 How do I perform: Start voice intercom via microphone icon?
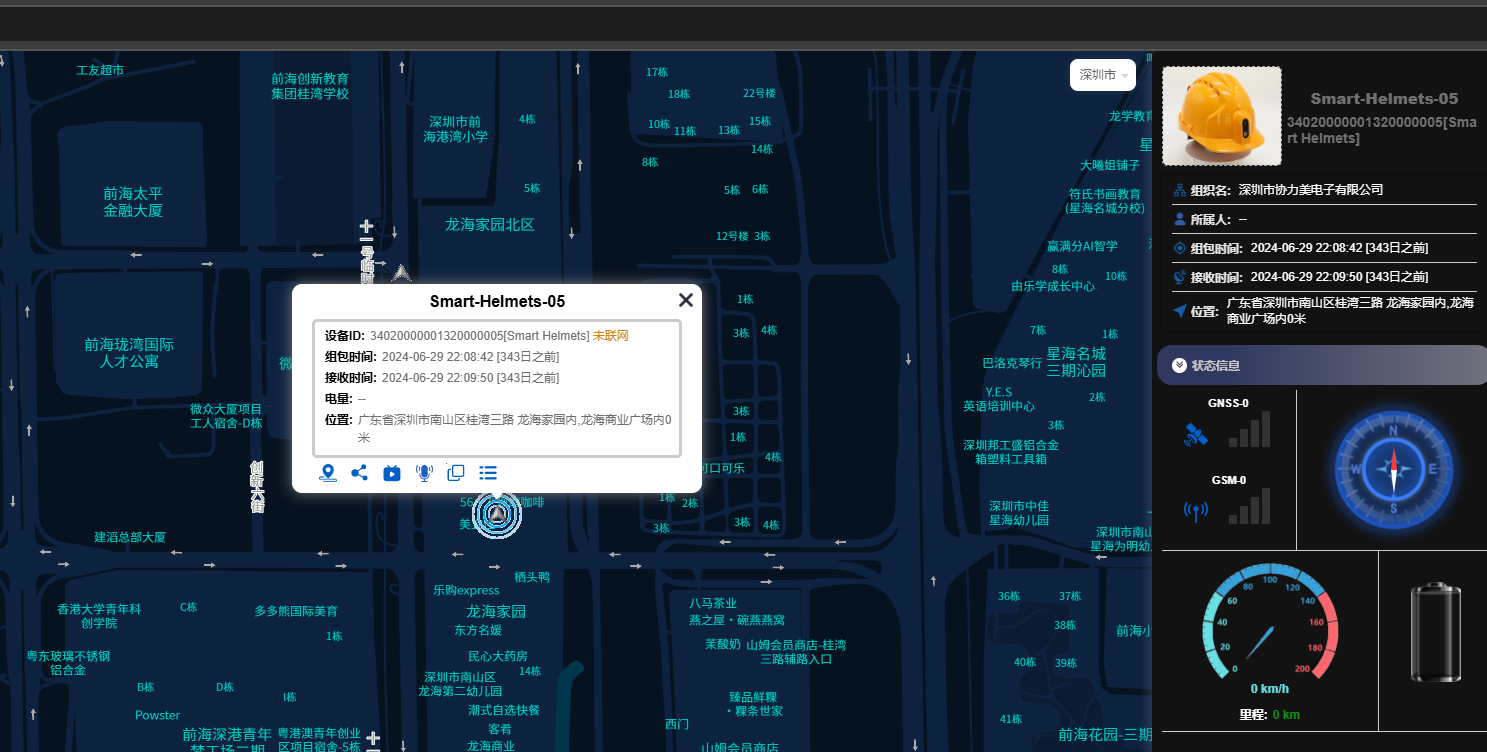tap(424, 473)
